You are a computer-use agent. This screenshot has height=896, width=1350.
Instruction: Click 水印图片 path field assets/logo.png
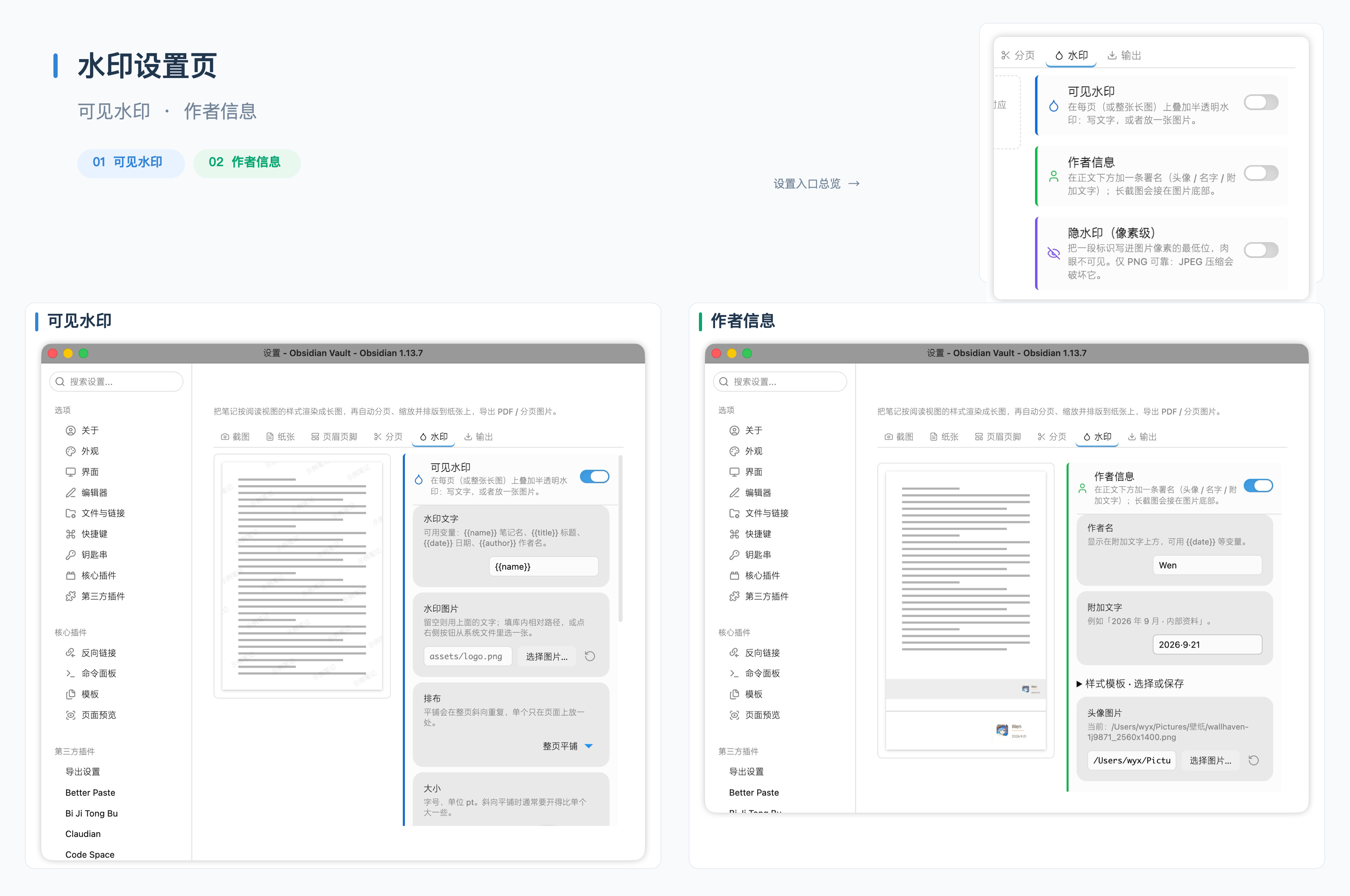click(x=467, y=657)
